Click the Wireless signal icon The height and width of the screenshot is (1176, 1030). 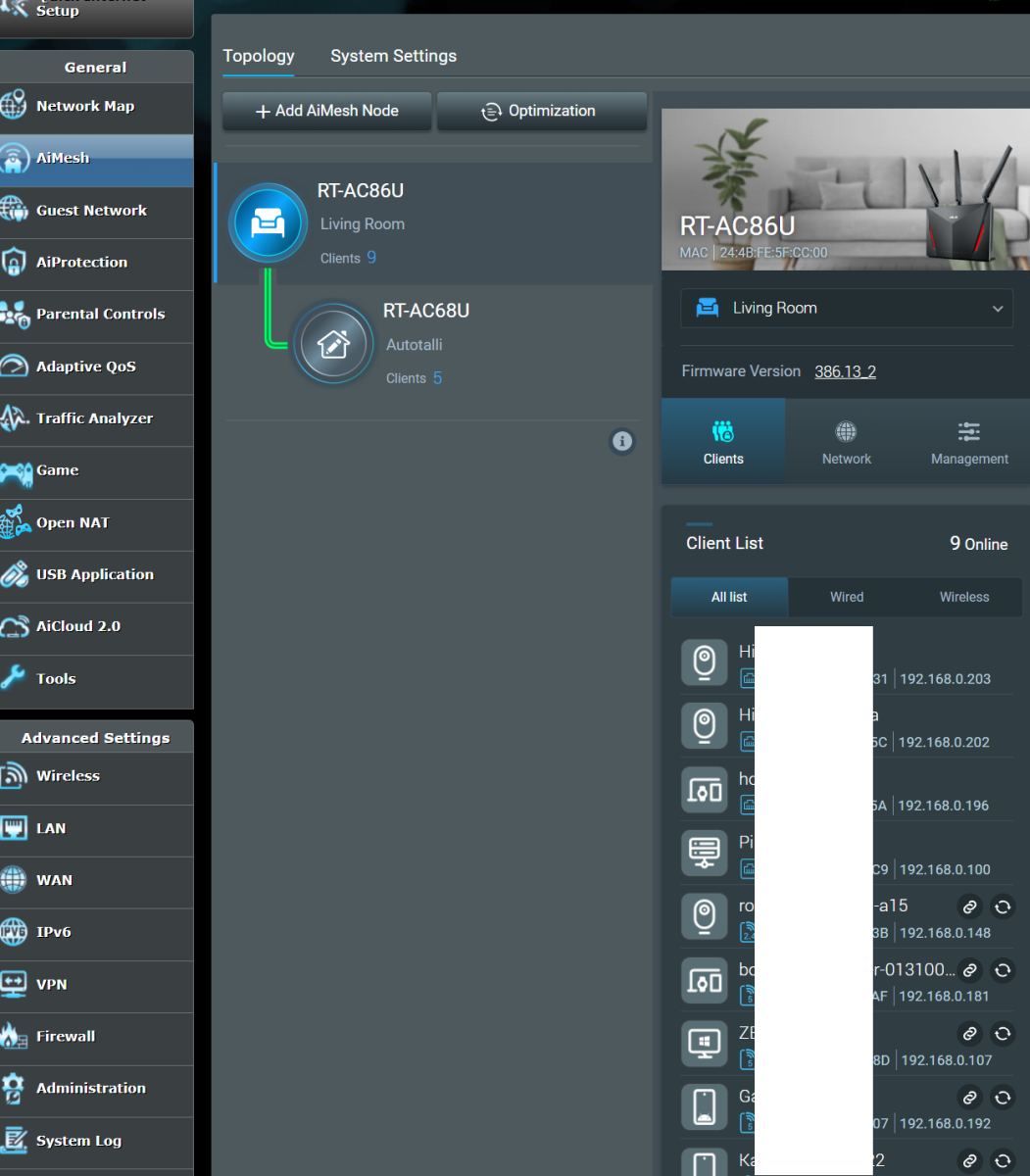tap(14, 776)
